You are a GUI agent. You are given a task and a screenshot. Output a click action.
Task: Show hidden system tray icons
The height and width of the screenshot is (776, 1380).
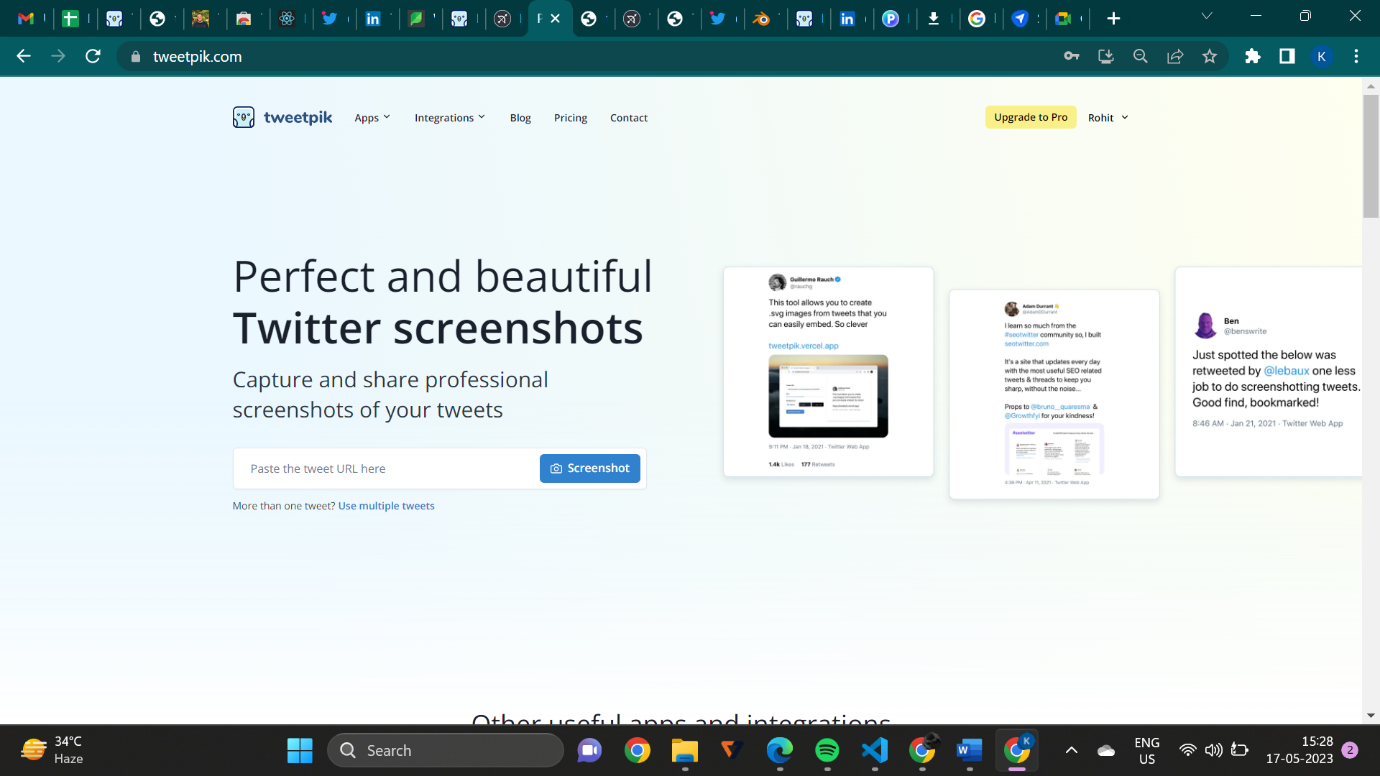(1071, 750)
